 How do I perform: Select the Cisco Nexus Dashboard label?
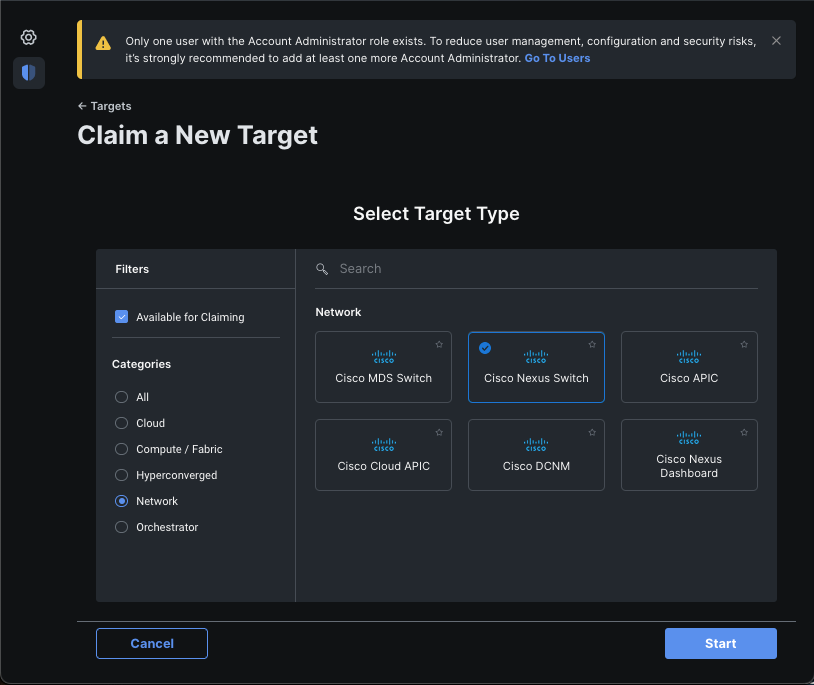coord(689,466)
